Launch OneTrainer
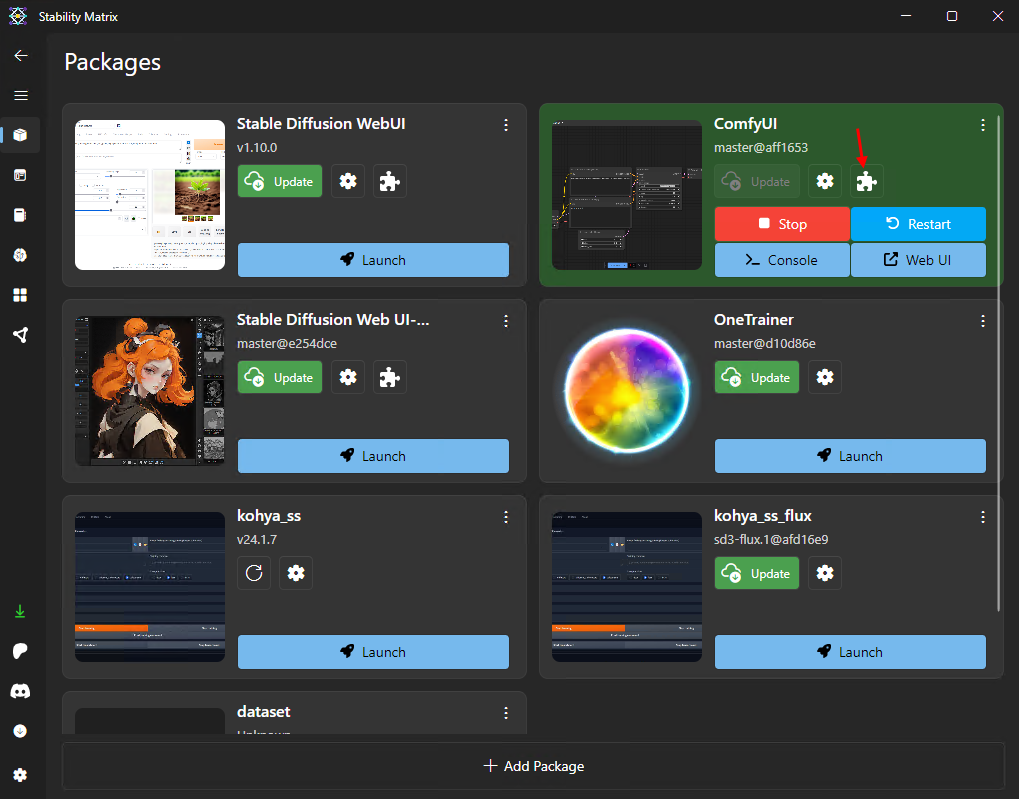Image resolution: width=1019 pixels, height=799 pixels. coord(850,456)
